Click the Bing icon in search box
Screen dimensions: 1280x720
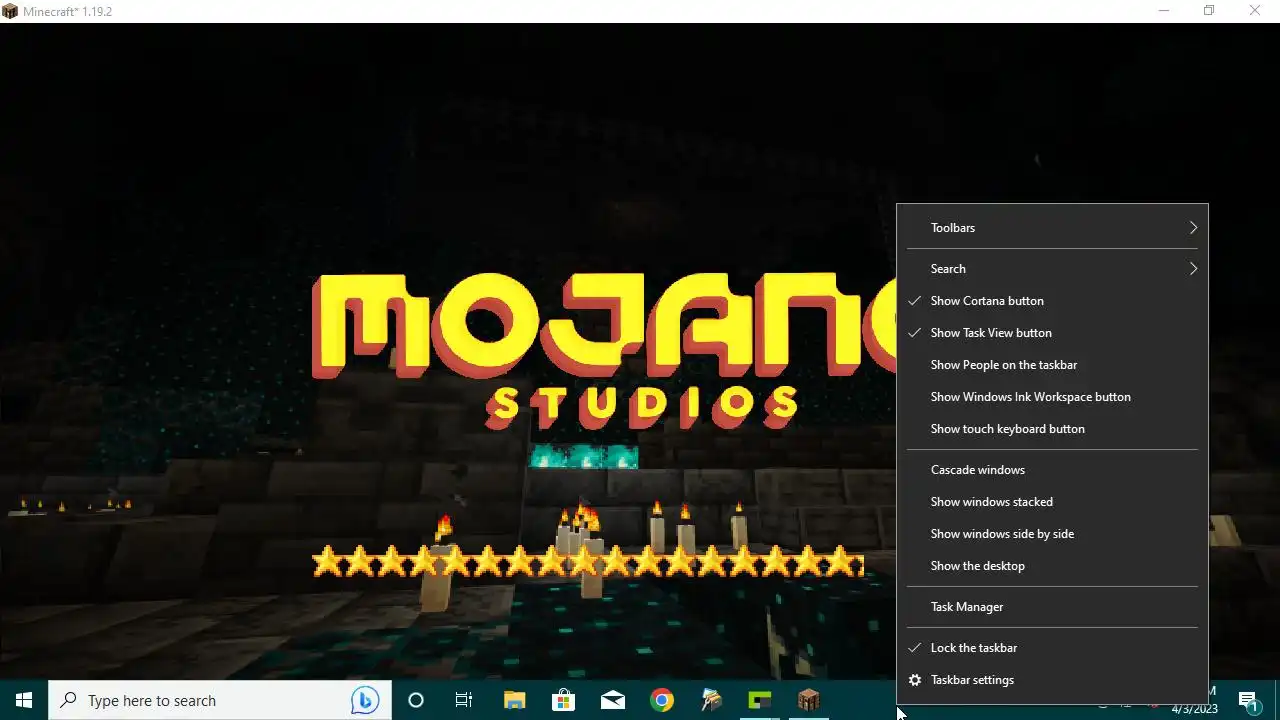(365, 700)
